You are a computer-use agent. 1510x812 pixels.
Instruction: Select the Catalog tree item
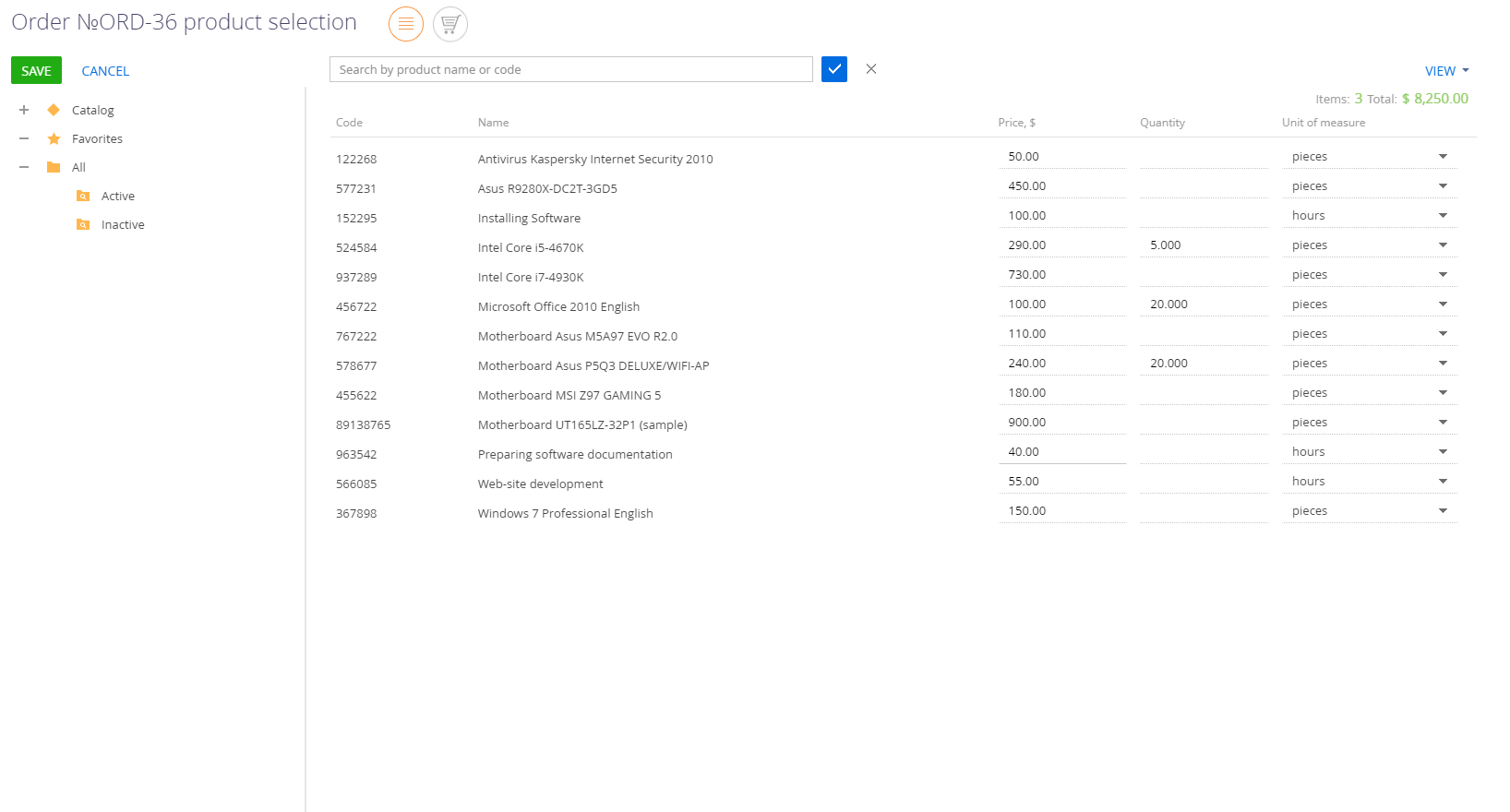point(93,110)
